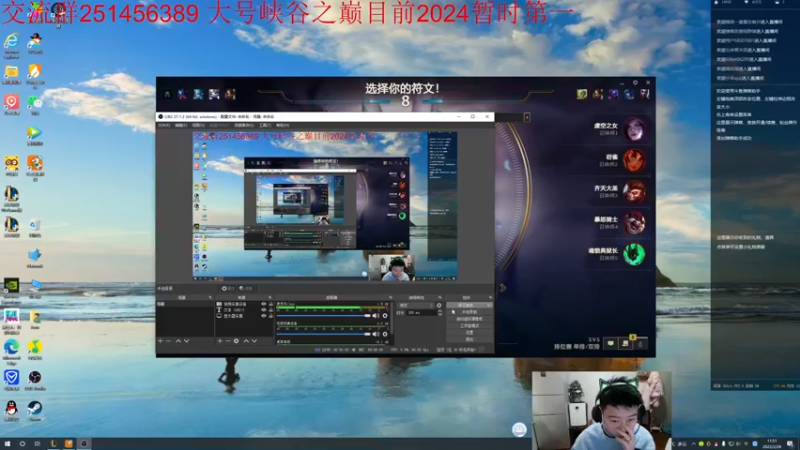
Task: Open Recycle Bin desktop icon
Action: [35, 228]
